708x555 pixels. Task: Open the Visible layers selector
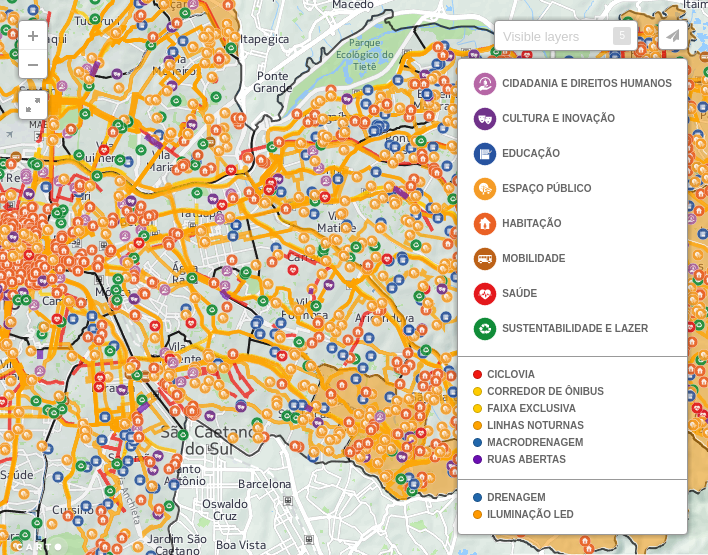point(566,36)
